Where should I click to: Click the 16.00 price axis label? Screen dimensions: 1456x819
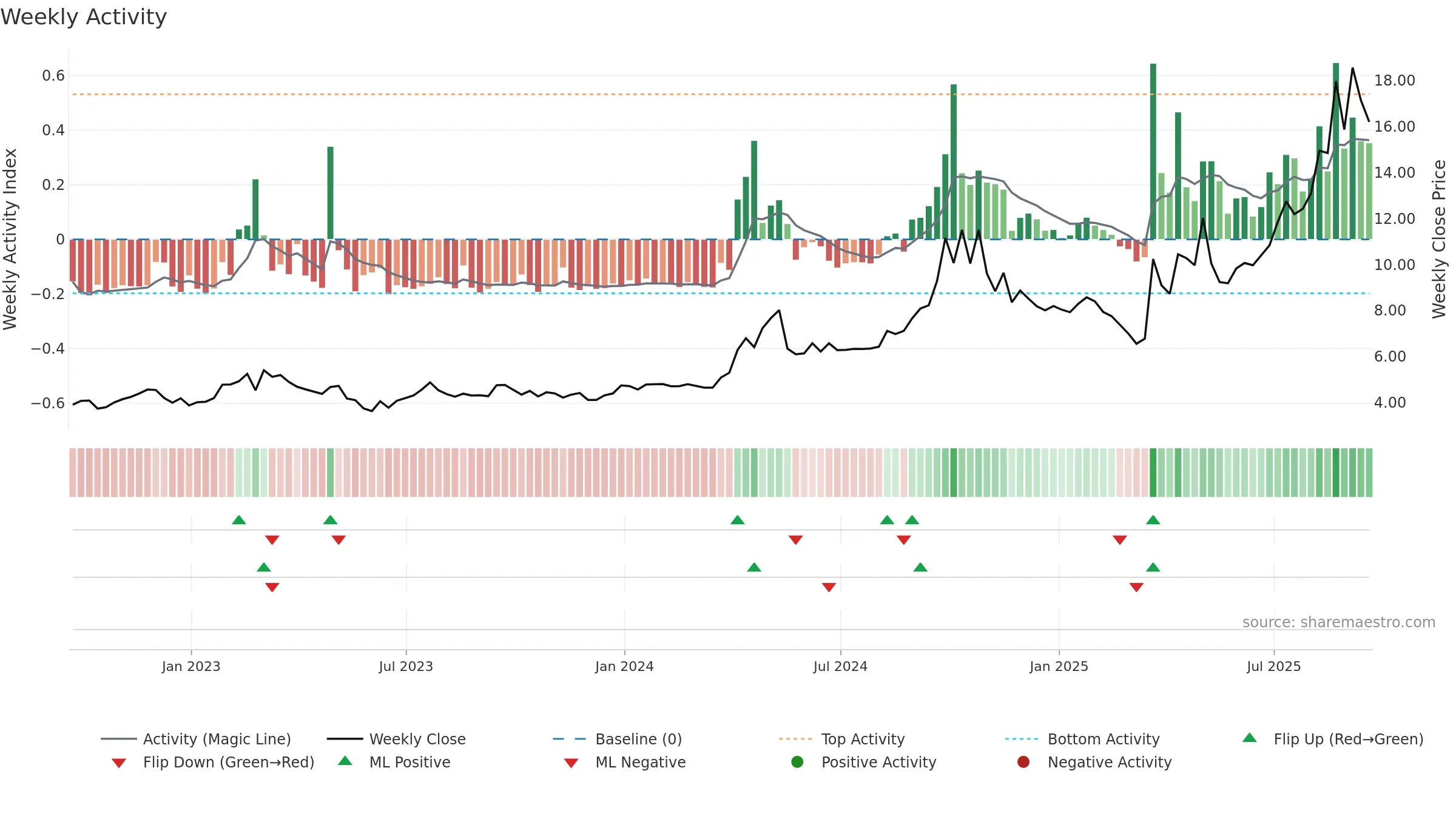point(1394,127)
